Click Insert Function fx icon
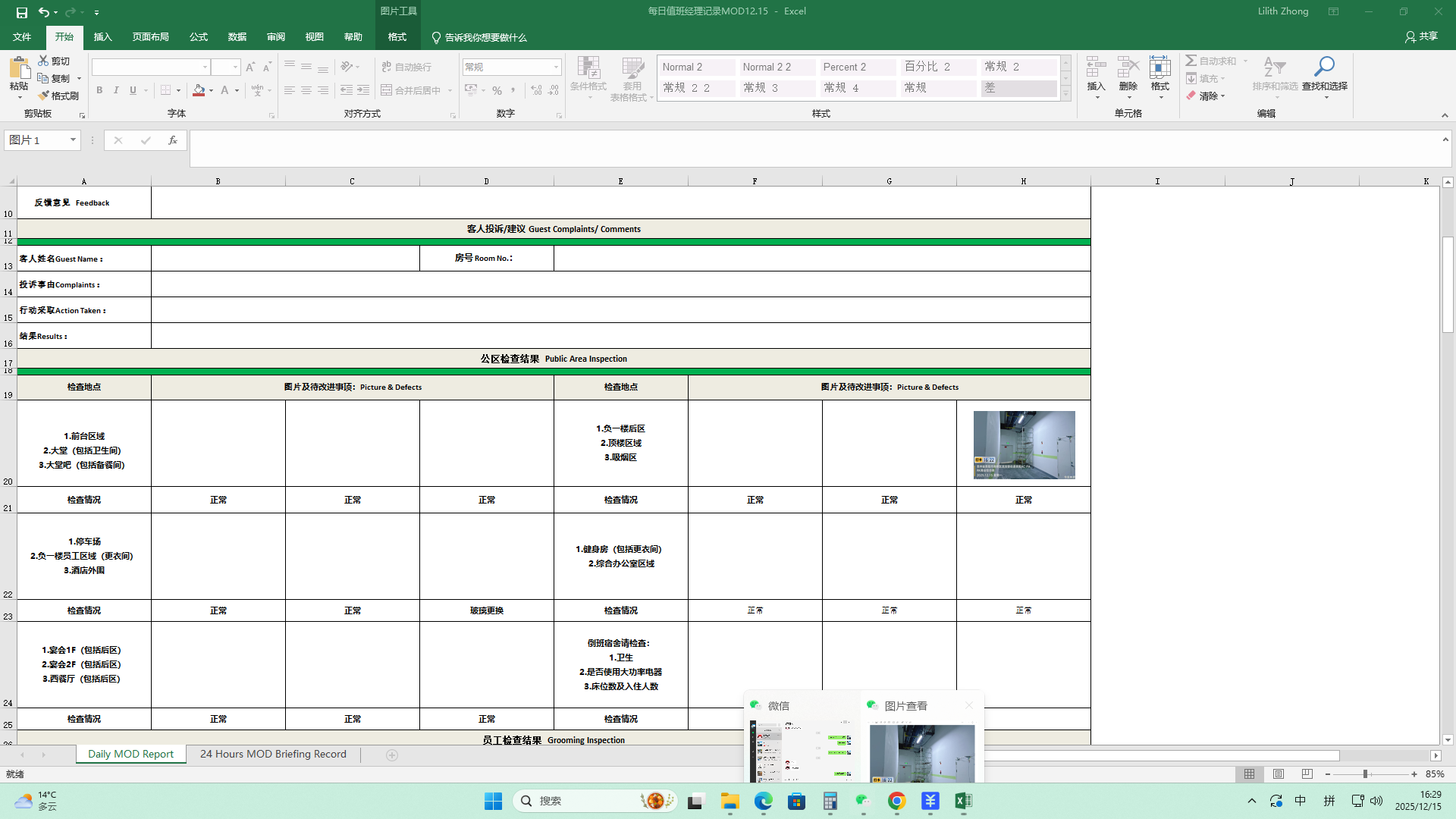Viewport: 1456px width, 819px height. [x=173, y=140]
